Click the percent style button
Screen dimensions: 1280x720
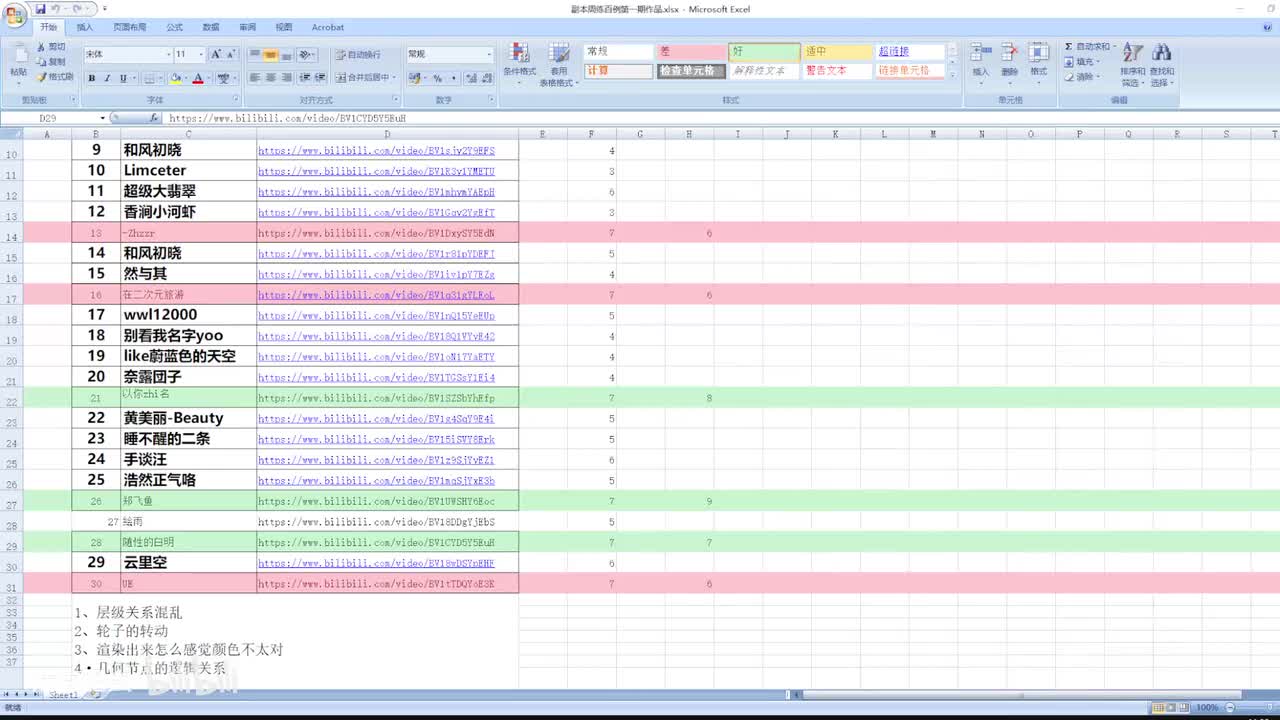437,78
